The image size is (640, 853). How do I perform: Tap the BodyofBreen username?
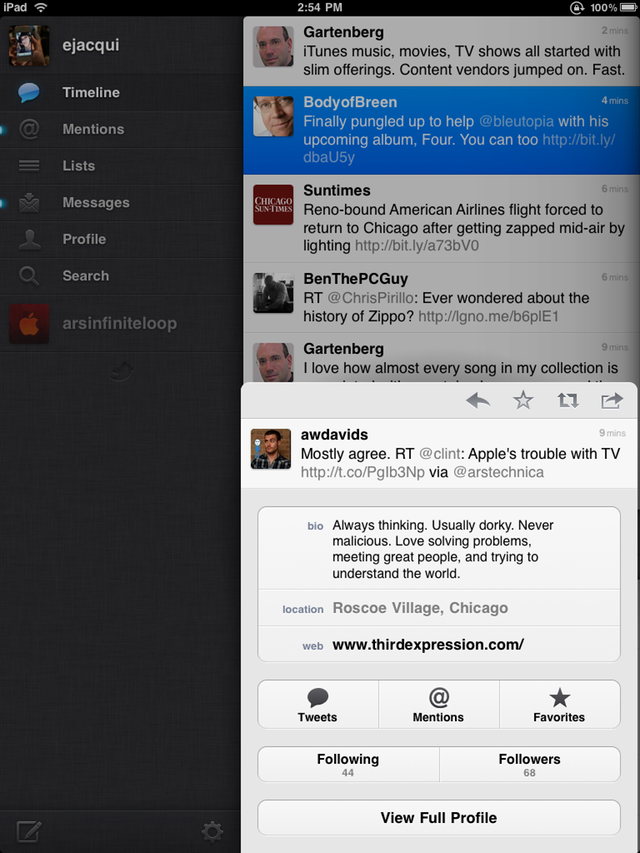[x=350, y=102]
